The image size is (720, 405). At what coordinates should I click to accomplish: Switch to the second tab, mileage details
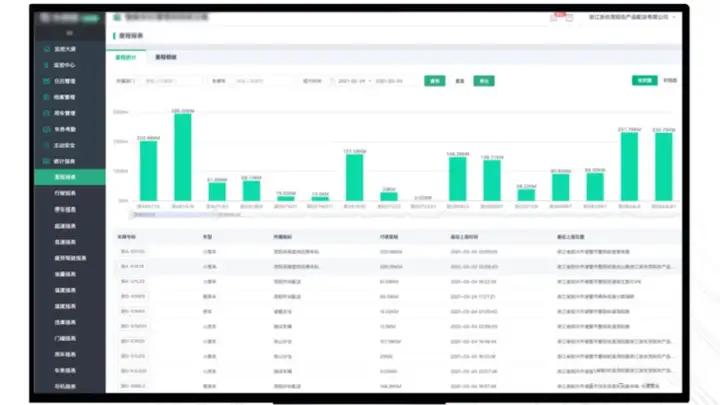166,57
